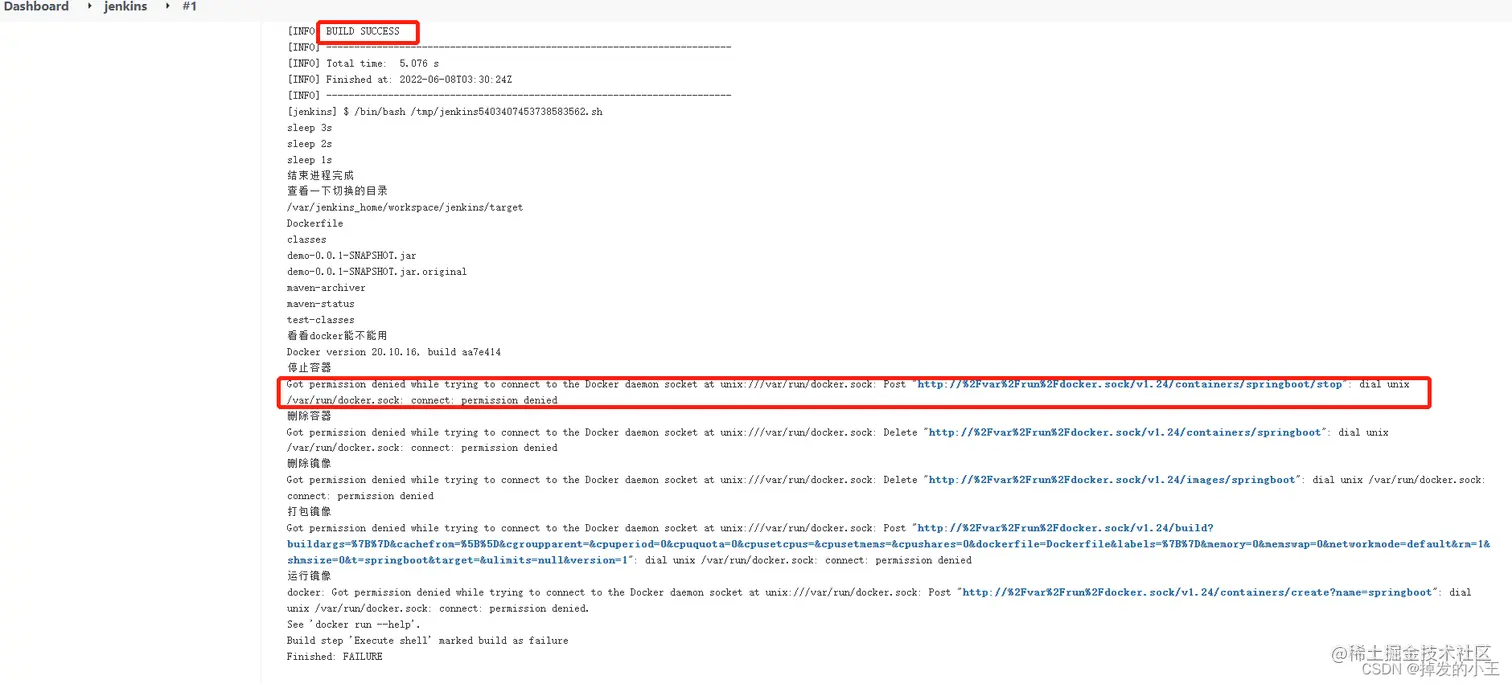Open the containers/create?name=springboot URL link
Viewport: 1512px width, 684px height.
coord(1197,592)
